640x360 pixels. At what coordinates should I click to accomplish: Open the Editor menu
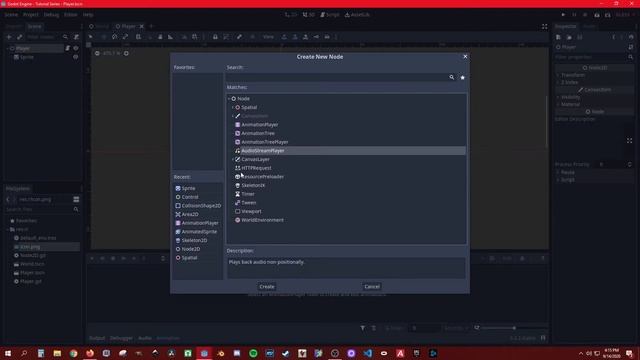pyautogui.click(x=71, y=15)
